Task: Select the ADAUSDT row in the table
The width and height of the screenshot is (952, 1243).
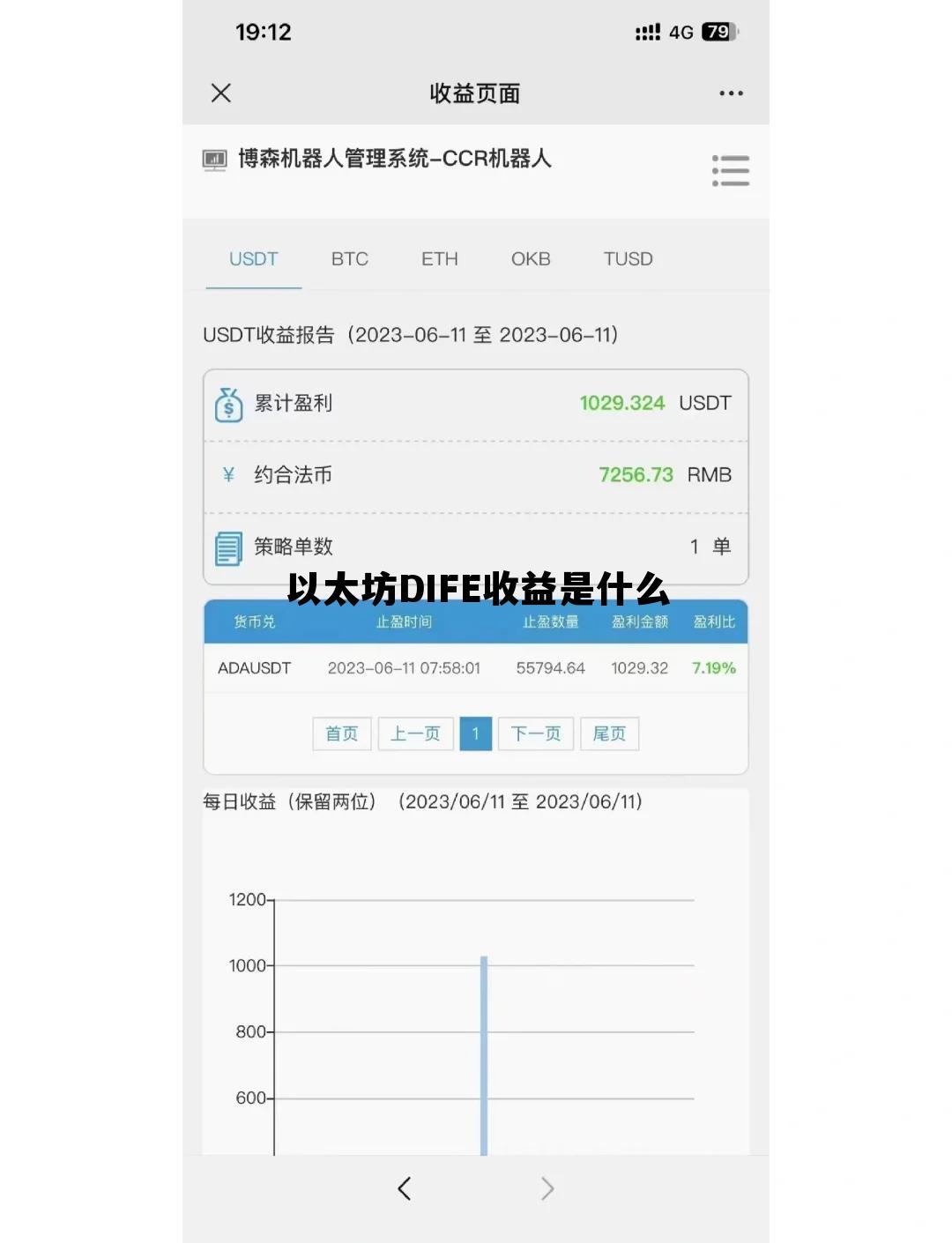Action: tap(476, 668)
